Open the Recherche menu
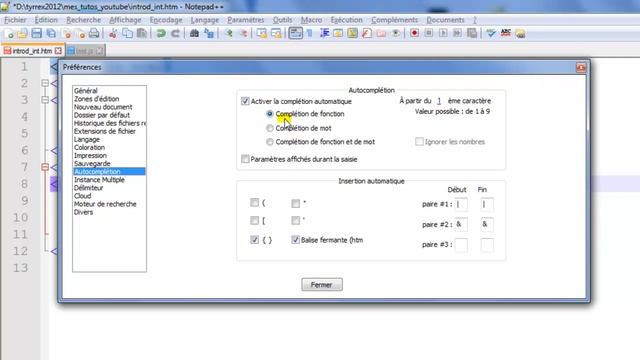 (84, 20)
